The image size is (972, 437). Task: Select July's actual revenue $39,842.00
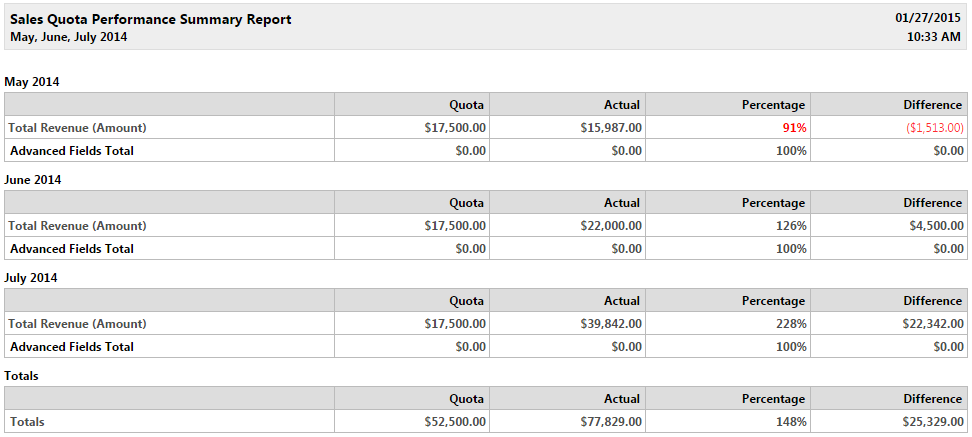pos(611,324)
